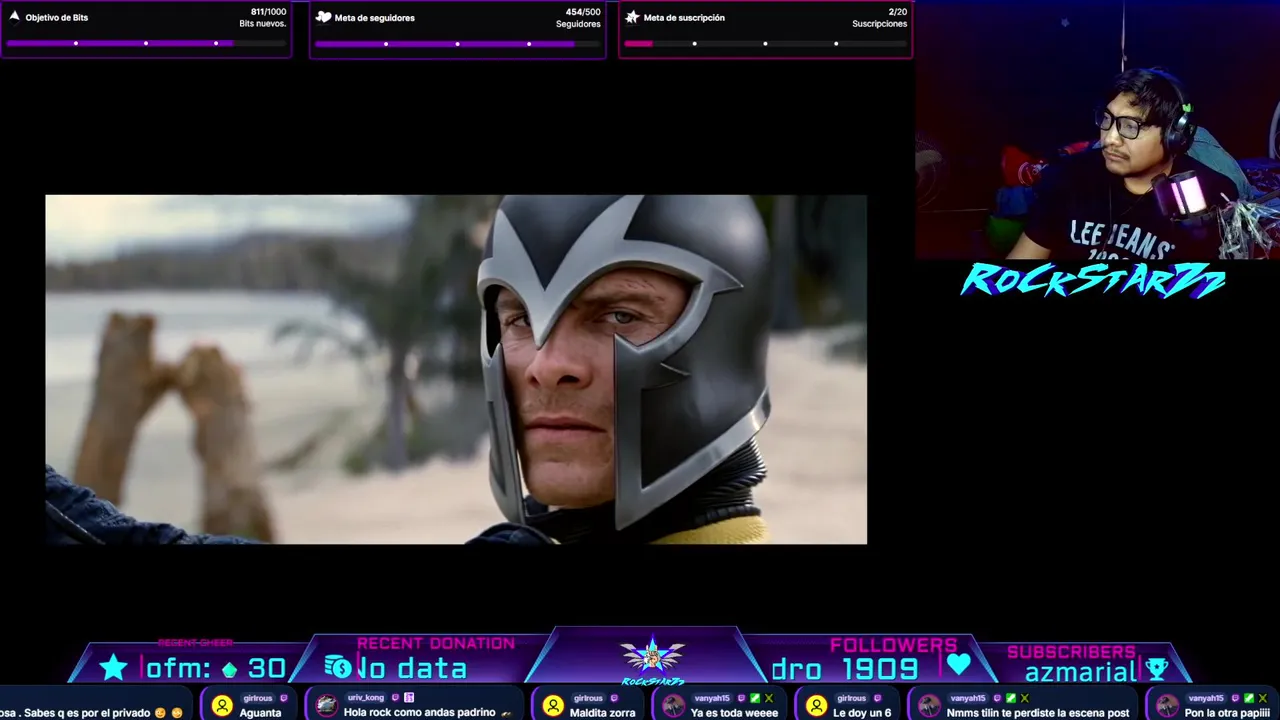
Task: Click the streamer webcam feed
Action: (1097, 130)
